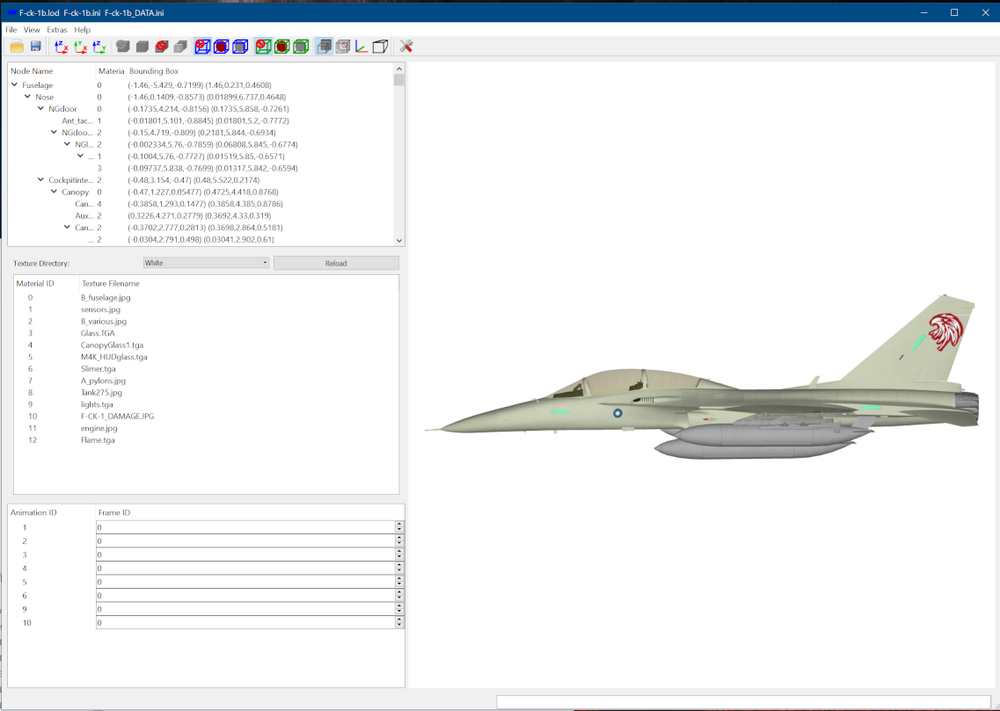This screenshot has height=711, width=1000.
Task: Click the gray cube with red prohibition icon
Action: pos(161,47)
